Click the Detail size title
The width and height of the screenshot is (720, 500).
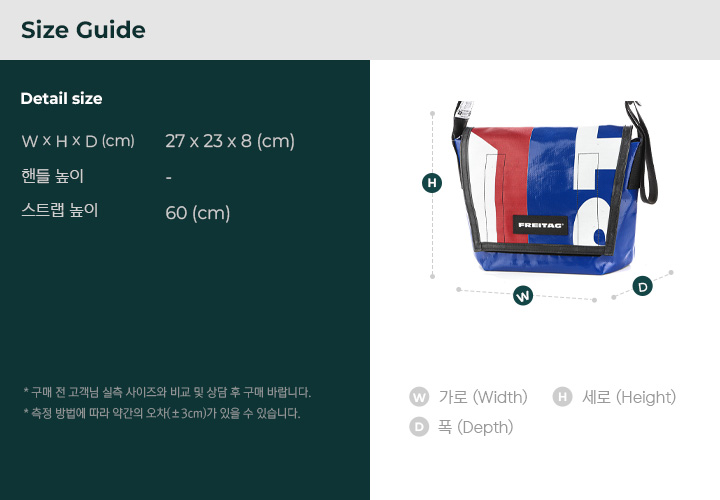pos(62,98)
